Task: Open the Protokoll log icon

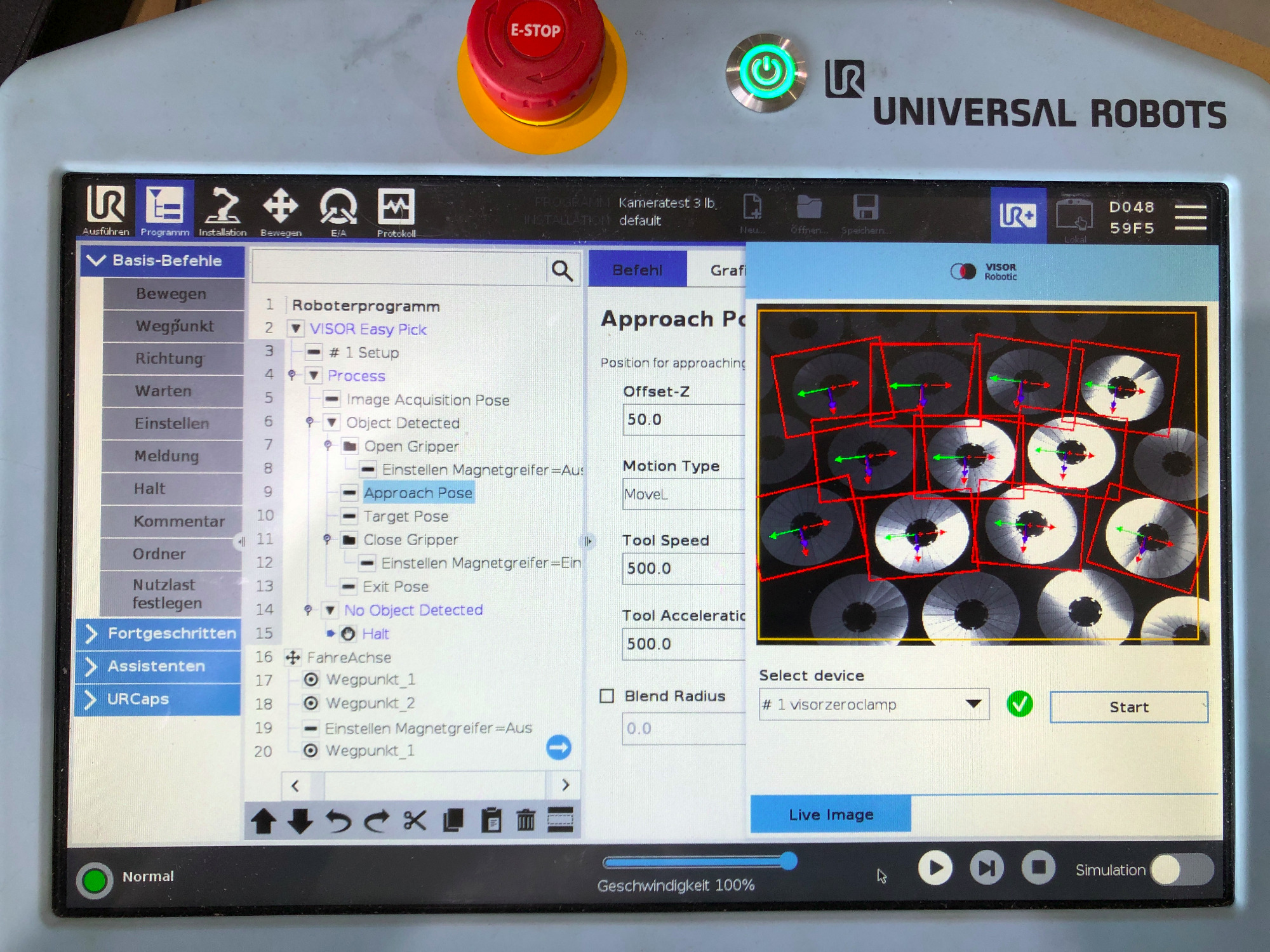Action: 396,213
